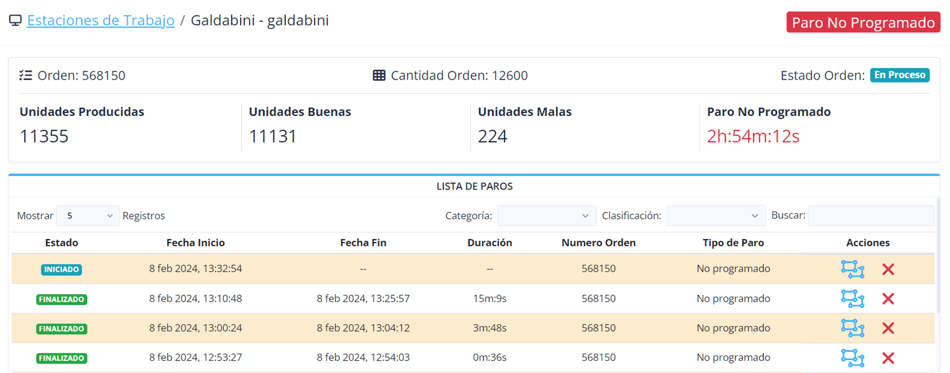The image size is (950, 373).
Task: Click red X for the 12:53:27 stop
Action: coord(888,358)
